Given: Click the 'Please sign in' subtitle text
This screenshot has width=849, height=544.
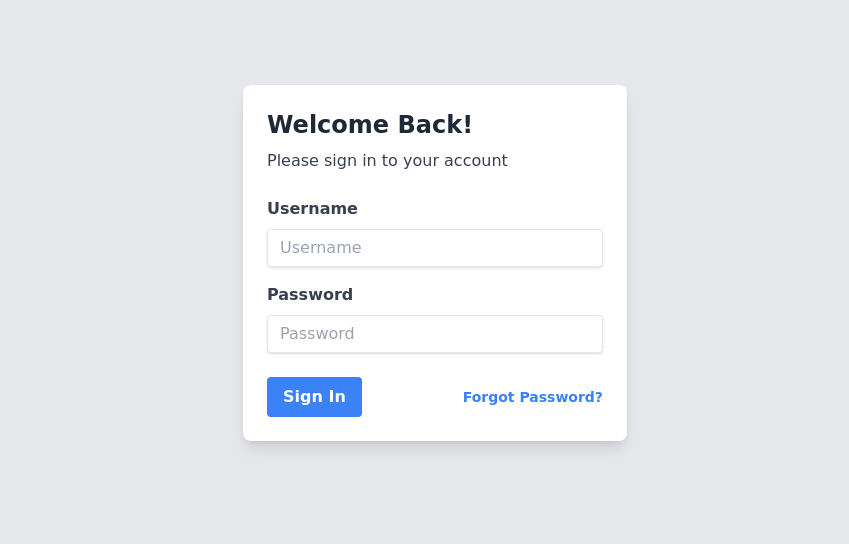Looking at the screenshot, I should tap(387, 161).
